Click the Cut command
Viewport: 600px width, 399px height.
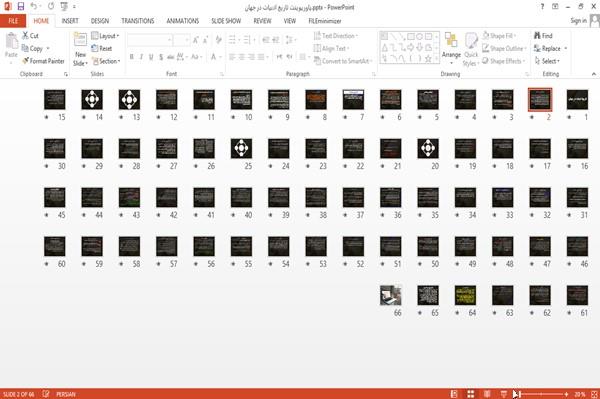click(30, 36)
